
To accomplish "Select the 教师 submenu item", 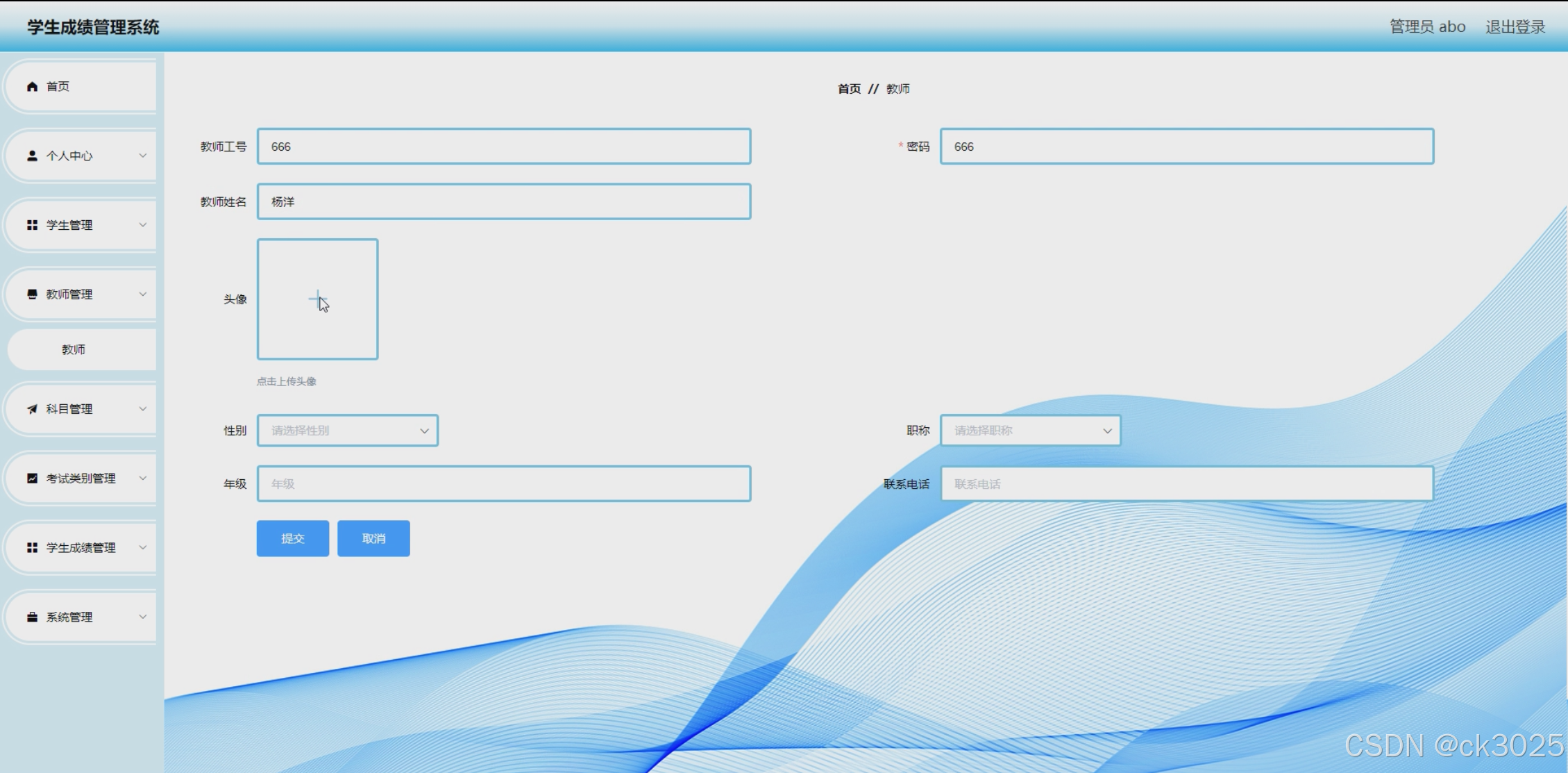I will (74, 349).
